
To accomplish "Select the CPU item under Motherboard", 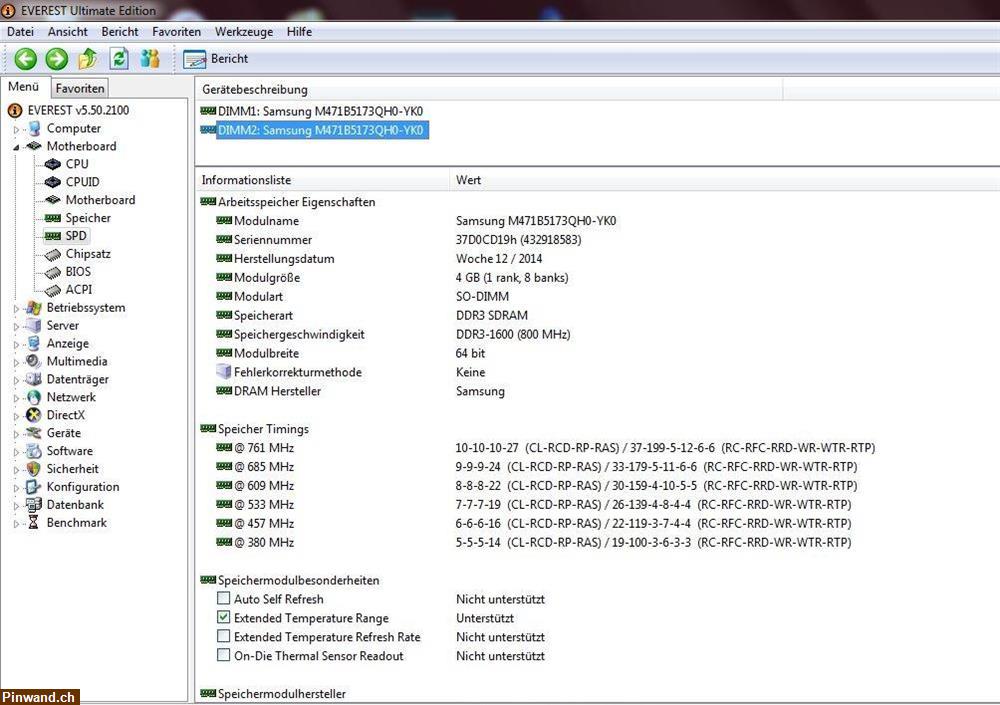I will coord(76,163).
